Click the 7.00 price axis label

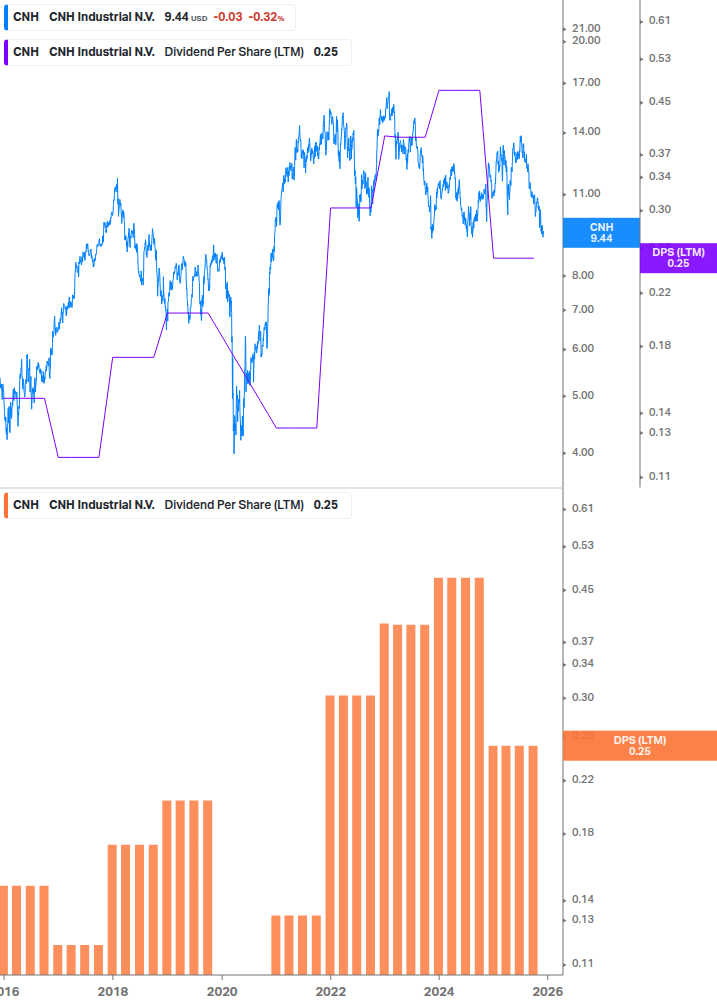[583, 309]
